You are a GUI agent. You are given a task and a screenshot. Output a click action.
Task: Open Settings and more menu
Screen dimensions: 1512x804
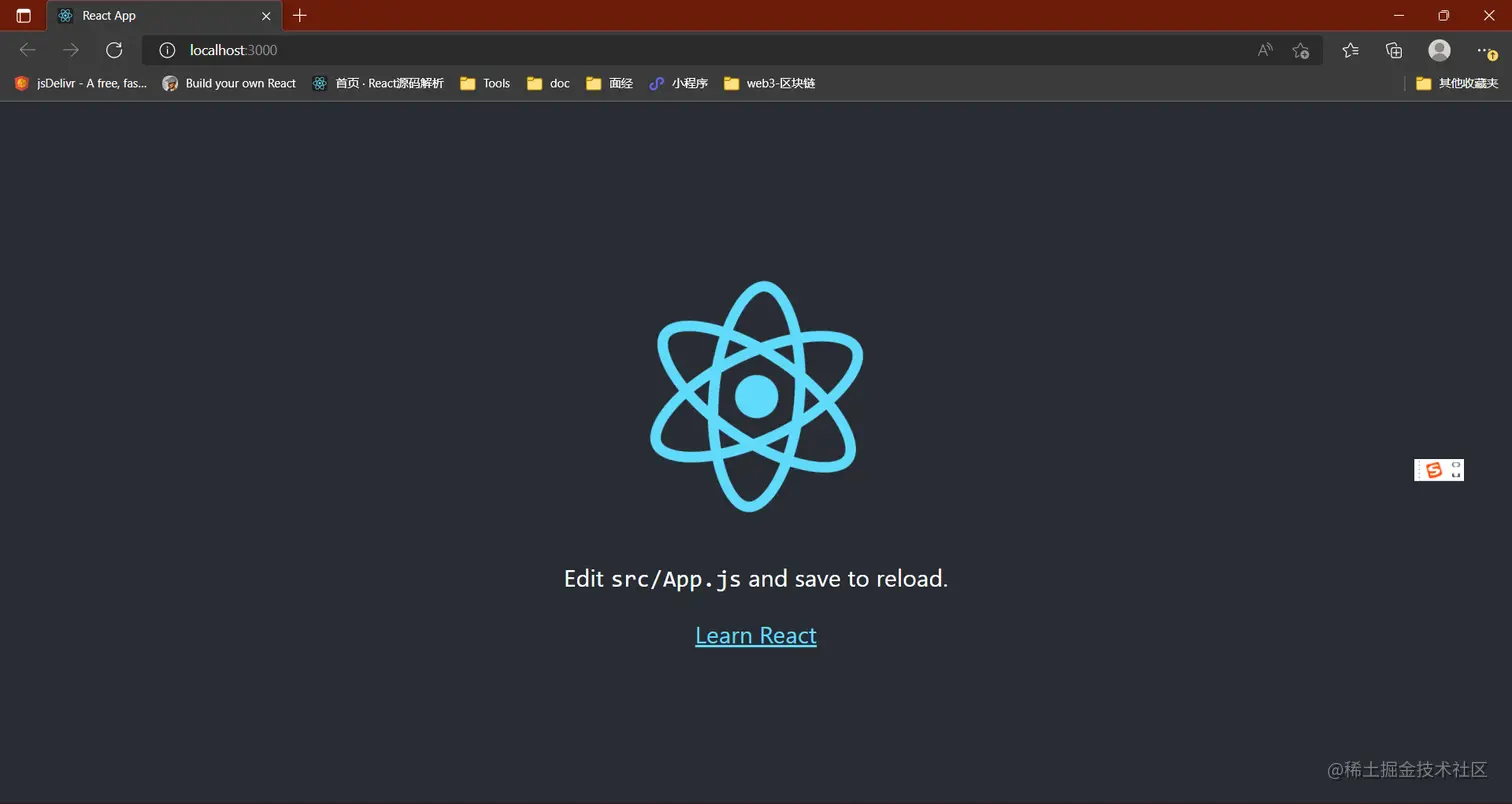pos(1486,50)
